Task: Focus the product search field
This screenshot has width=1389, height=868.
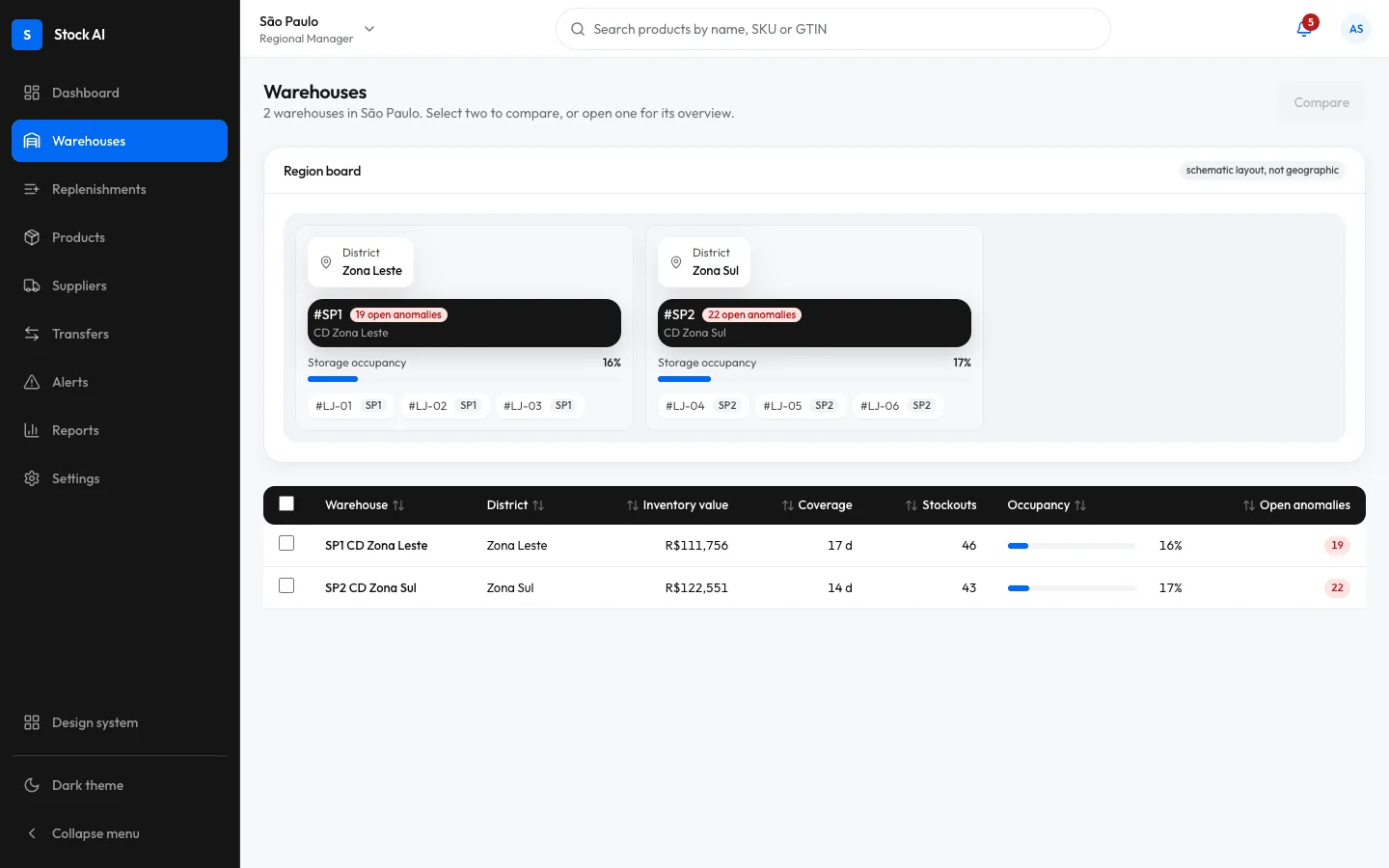Action: [833, 29]
